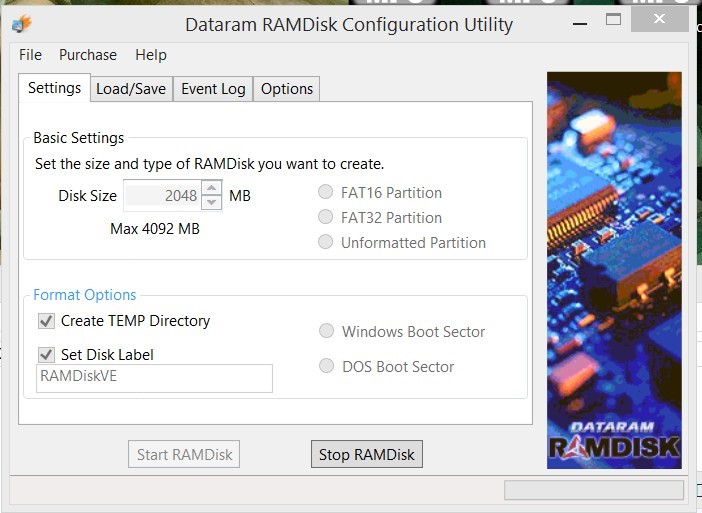The width and height of the screenshot is (702, 513).
Task: Click the Dataram app icon in title bar
Action: 21,24
